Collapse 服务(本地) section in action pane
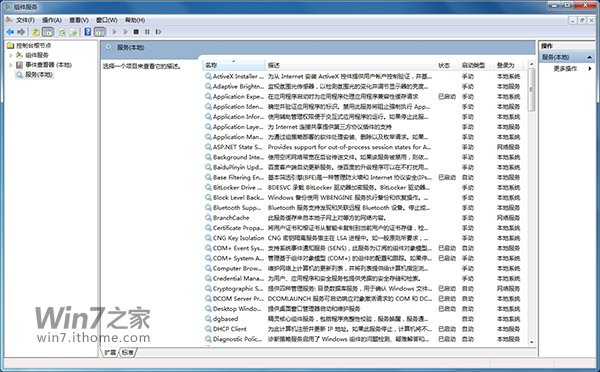Screen dimensions: 600x372 (589, 57)
